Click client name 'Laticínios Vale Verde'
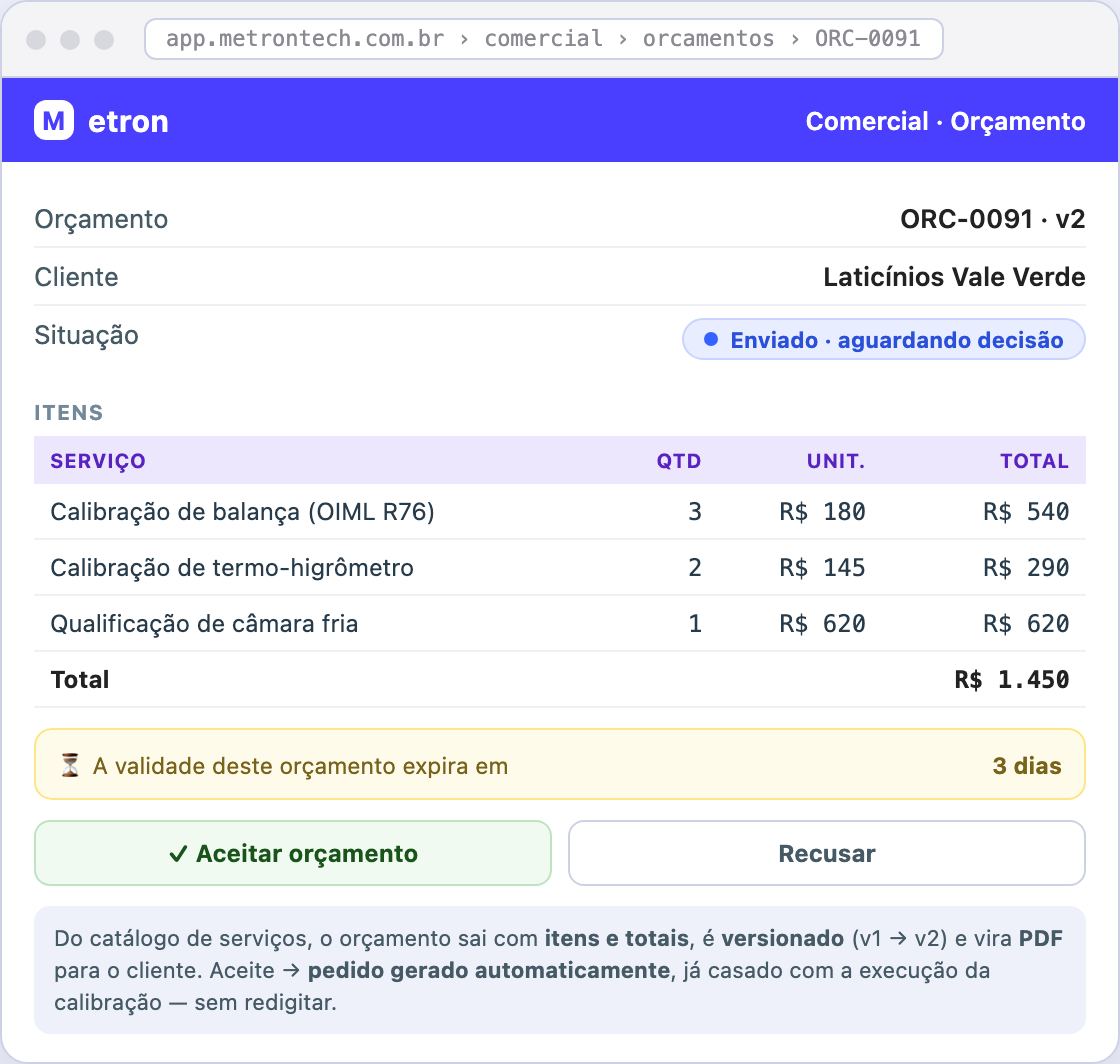The height and width of the screenshot is (1064, 1120). click(x=954, y=276)
